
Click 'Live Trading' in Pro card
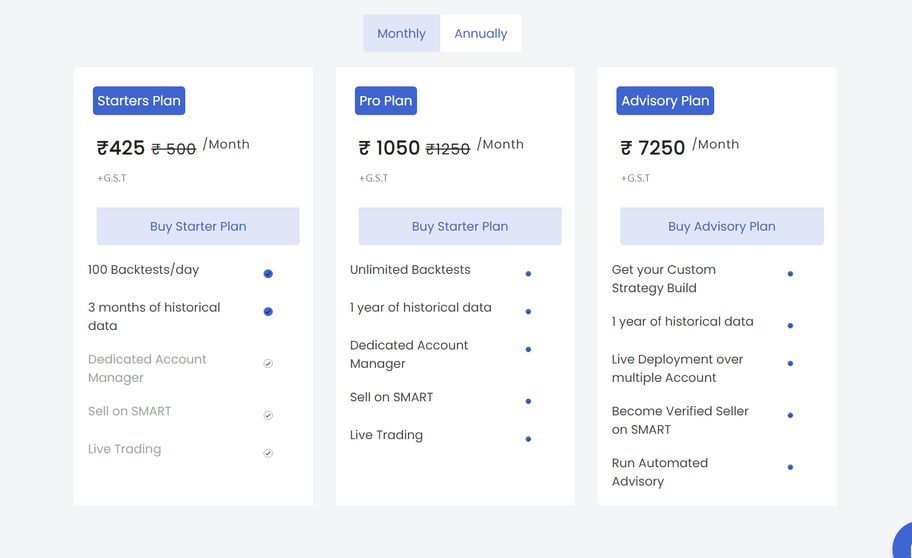386,435
